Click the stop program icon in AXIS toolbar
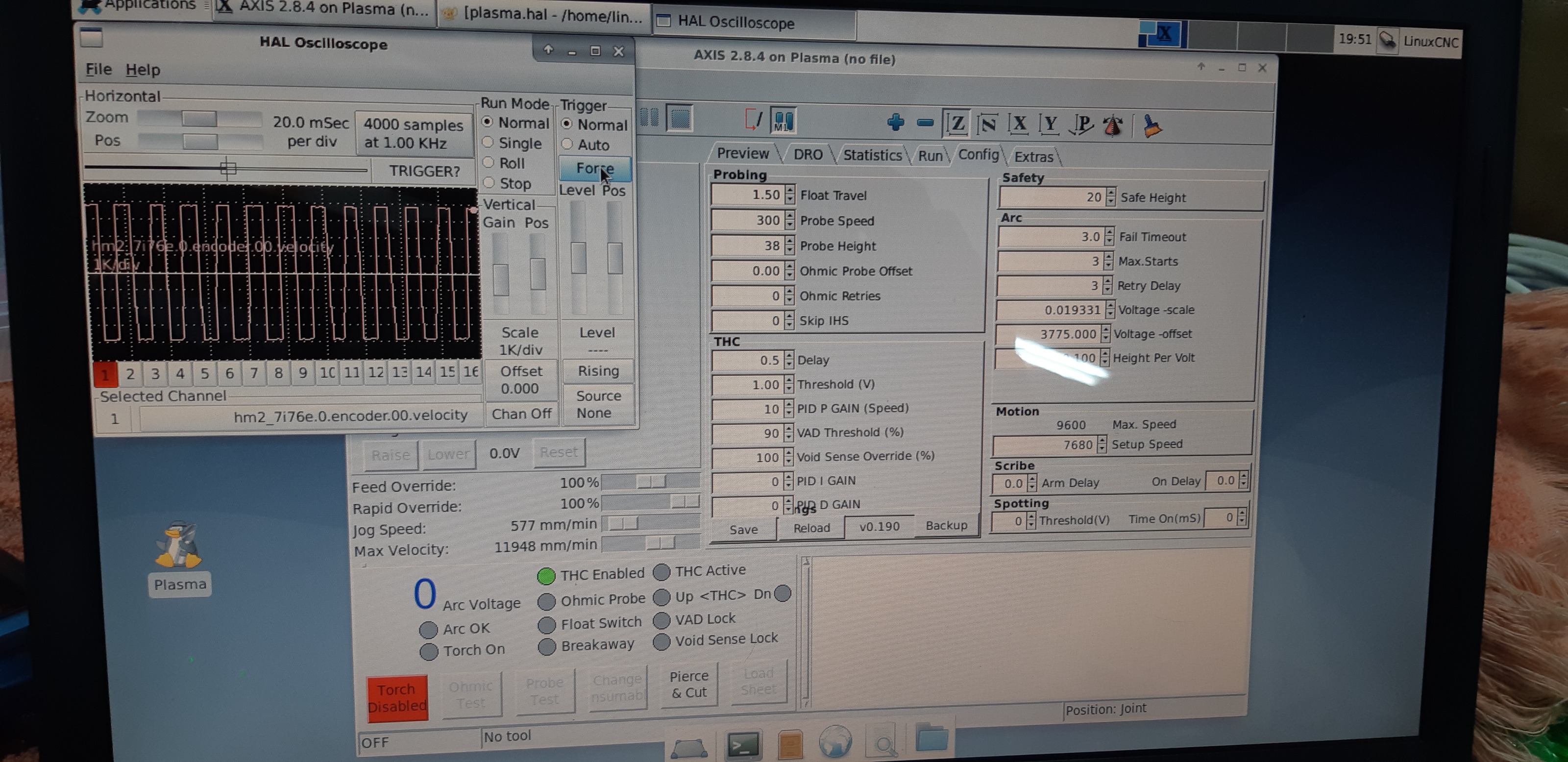Image resolution: width=1568 pixels, height=762 pixels. click(x=679, y=118)
